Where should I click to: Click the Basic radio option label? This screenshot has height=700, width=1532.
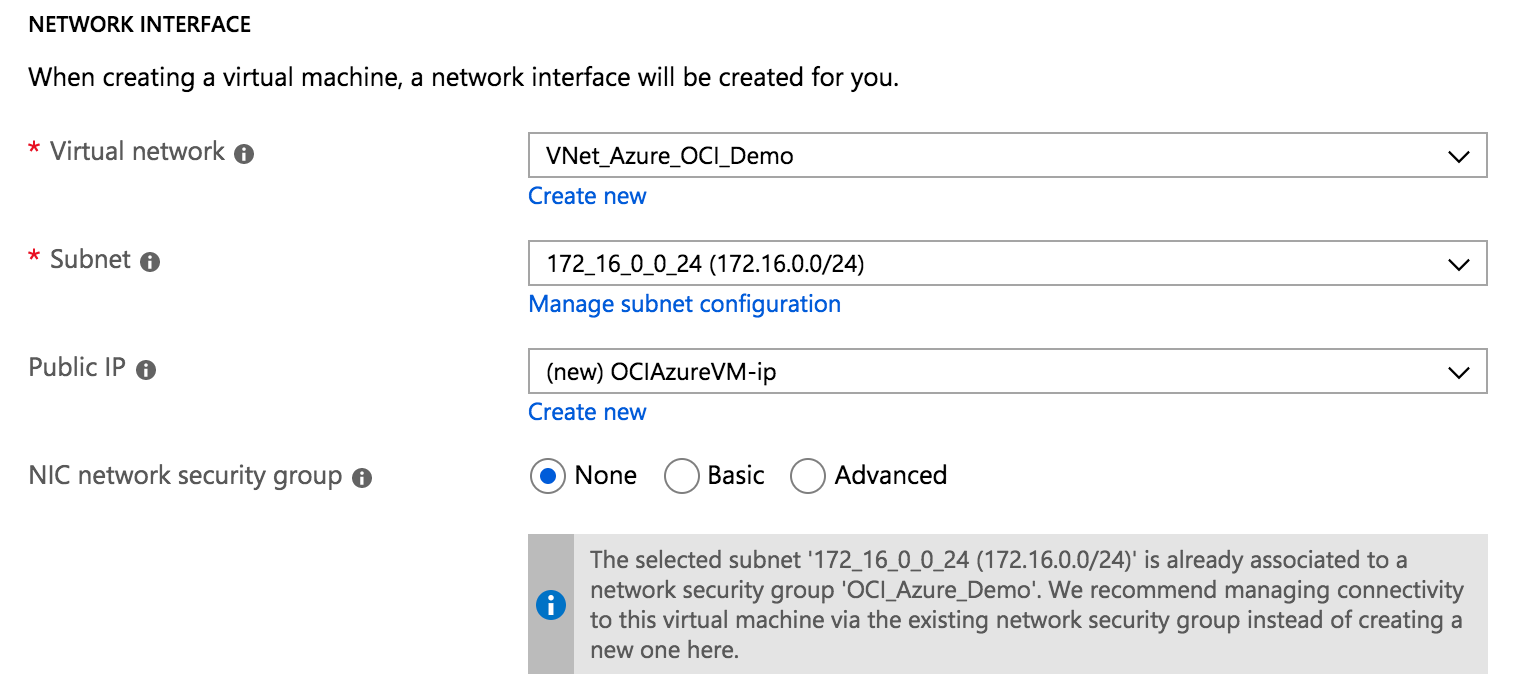(736, 475)
